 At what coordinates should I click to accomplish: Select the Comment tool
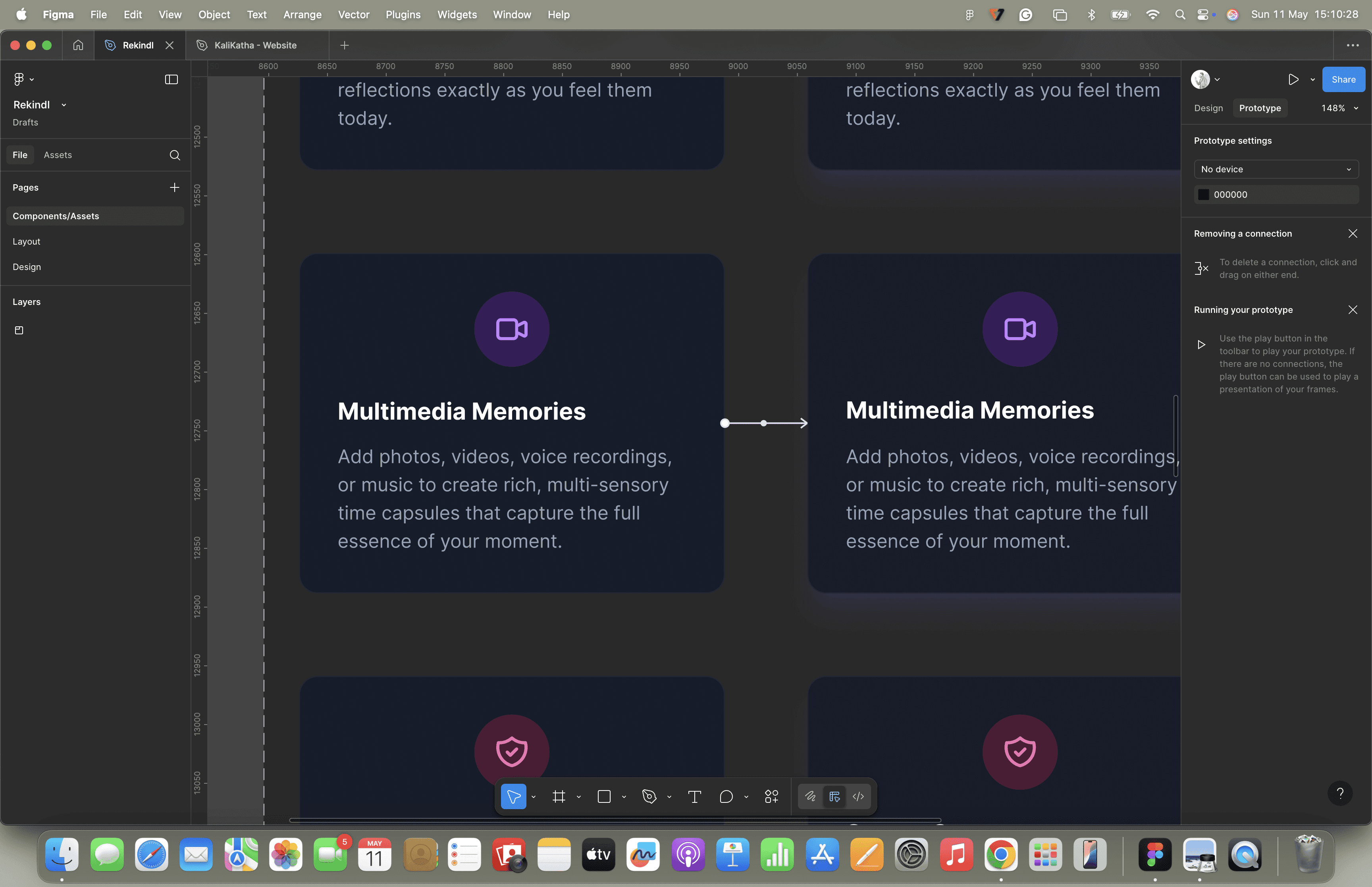tap(726, 796)
